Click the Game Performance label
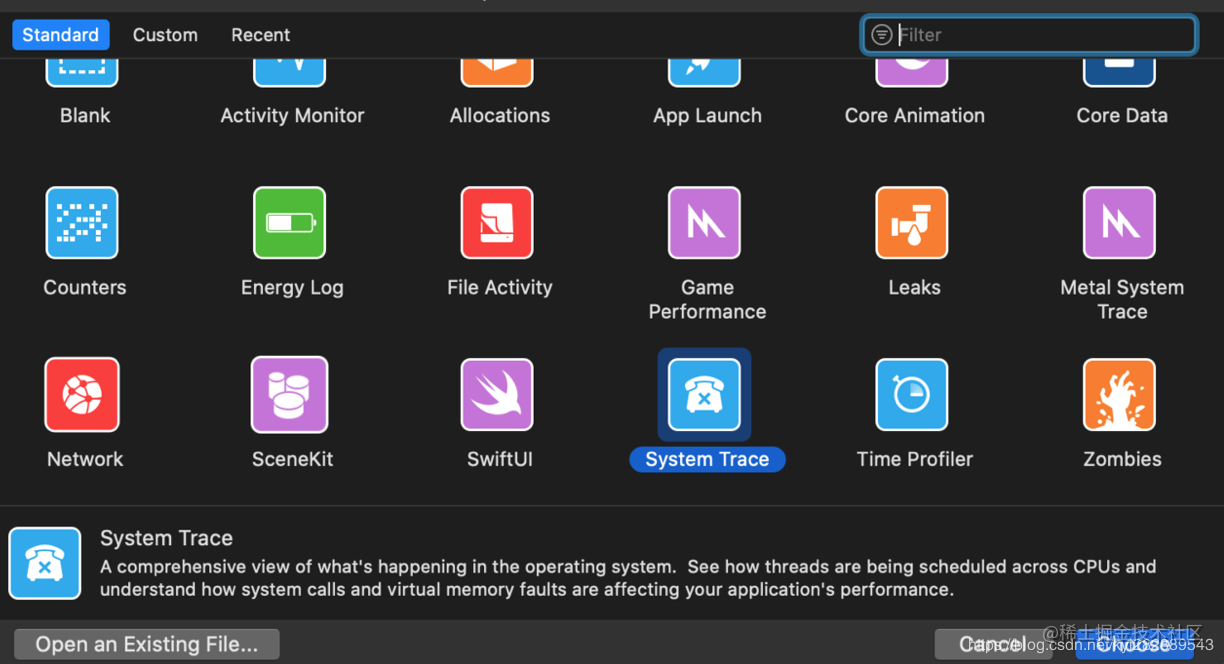The height and width of the screenshot is (664, 1224). tap(707, 299)
